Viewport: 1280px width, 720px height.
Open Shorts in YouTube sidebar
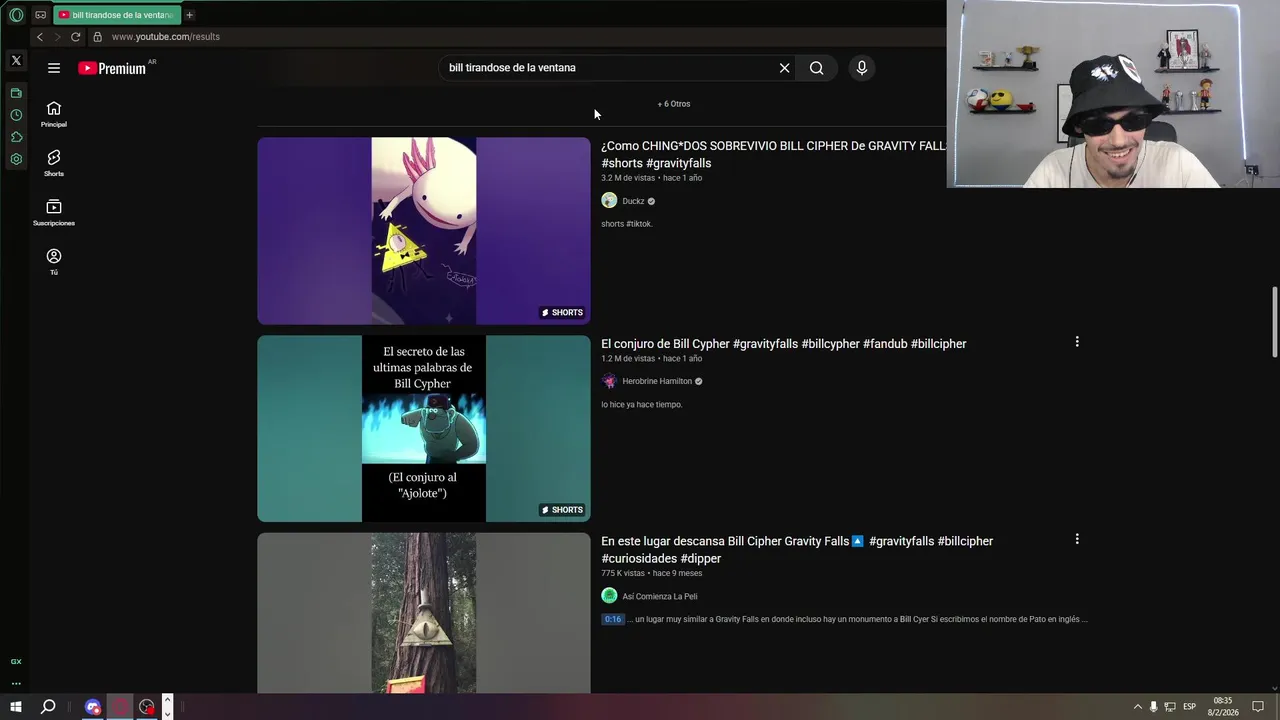(54, 163)
